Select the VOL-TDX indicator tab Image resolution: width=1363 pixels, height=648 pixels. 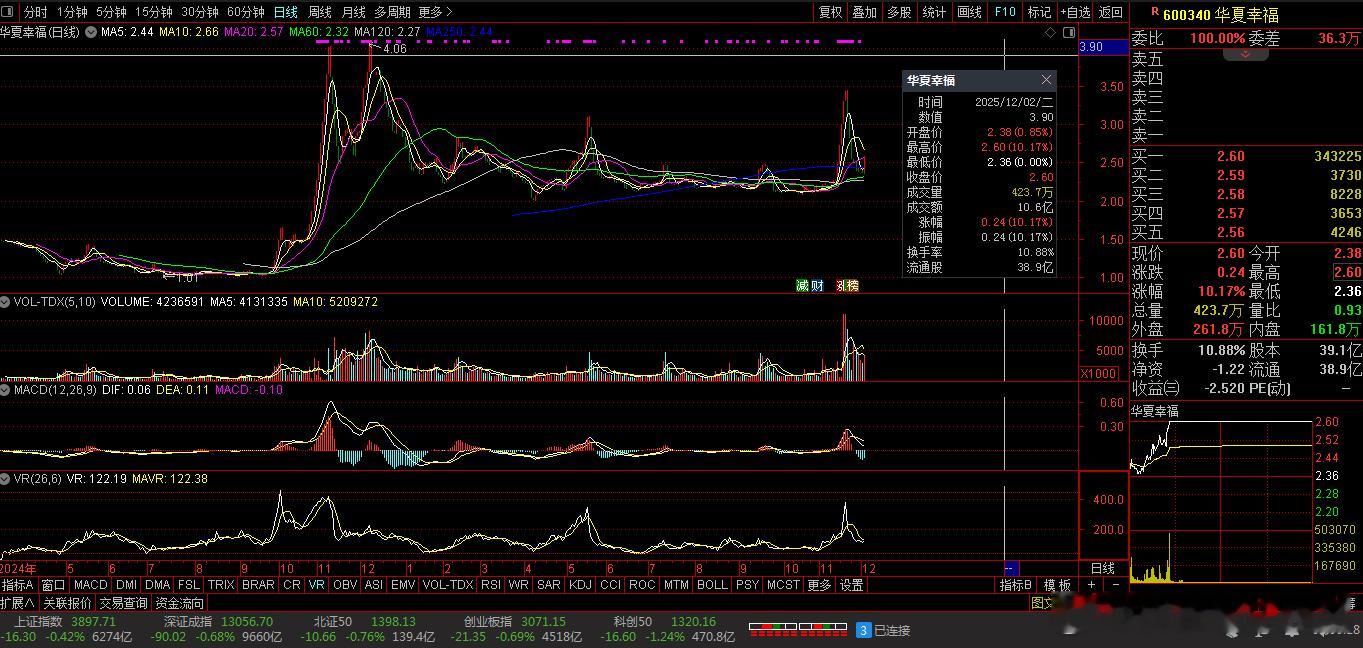click(447, 585)
